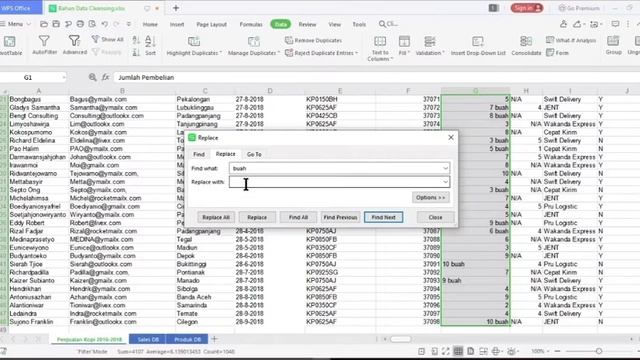
Task: Switch to the Page Layout tab
Action: (x=211, y=24)
